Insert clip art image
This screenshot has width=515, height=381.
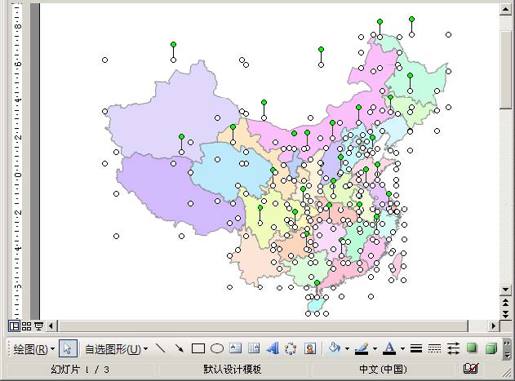tap(310, 349)
